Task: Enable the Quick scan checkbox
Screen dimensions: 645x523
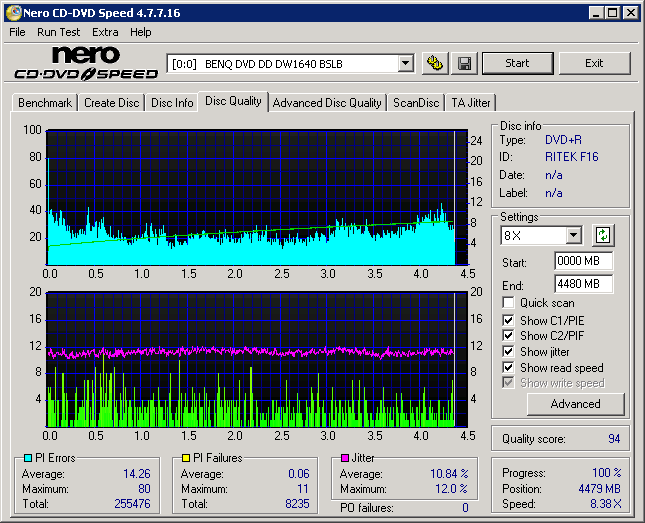Action: (x=509, y=303)
